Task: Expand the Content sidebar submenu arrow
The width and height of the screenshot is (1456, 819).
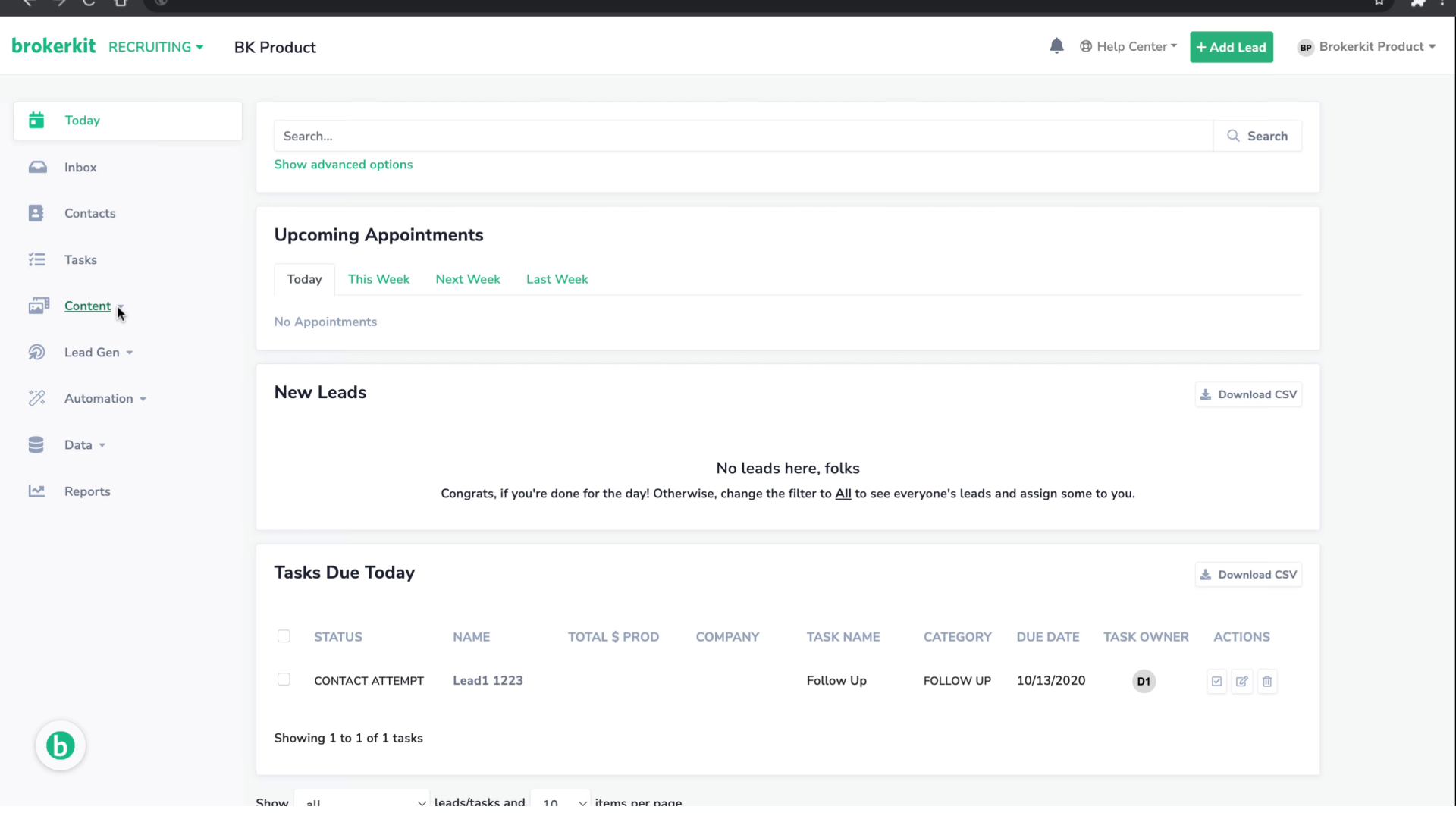Action: click(x=121, y=307)
